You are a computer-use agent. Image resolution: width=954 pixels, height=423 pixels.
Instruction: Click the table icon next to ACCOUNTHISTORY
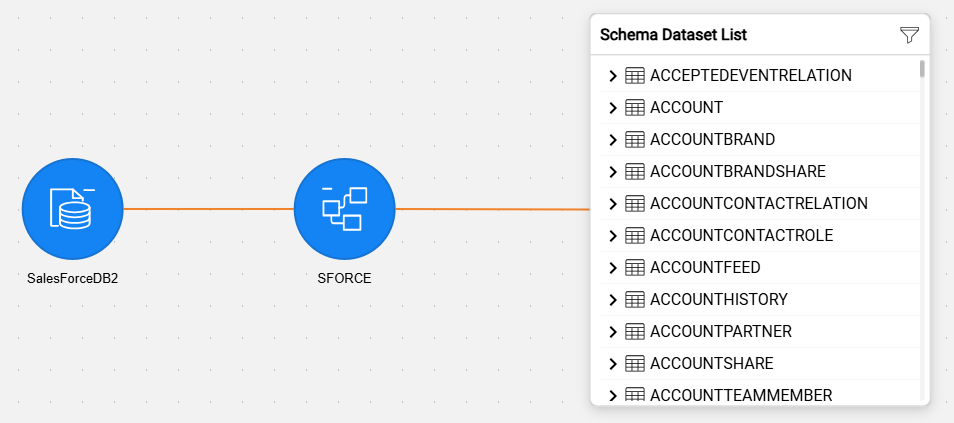pos(635,300)
